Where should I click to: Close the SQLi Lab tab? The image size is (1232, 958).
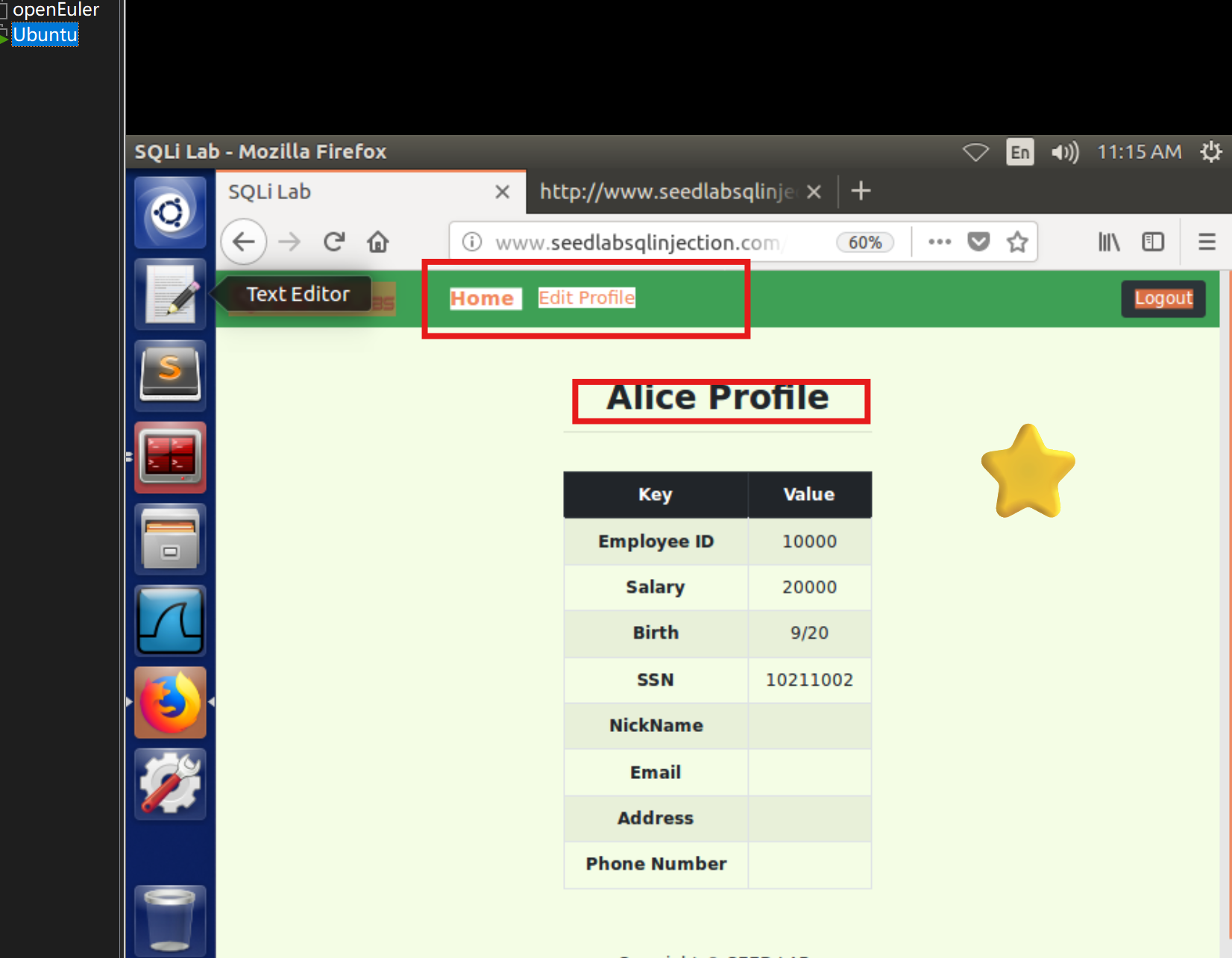(503, 192)
